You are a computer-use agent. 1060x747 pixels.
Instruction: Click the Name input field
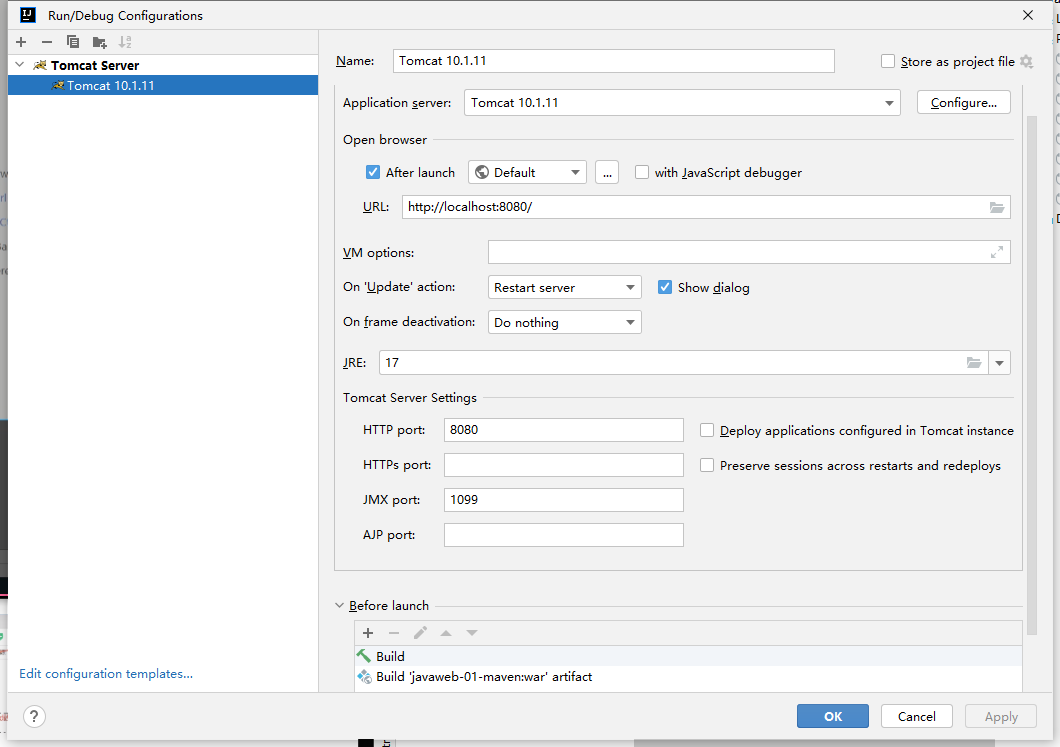(x=613, y=61)
